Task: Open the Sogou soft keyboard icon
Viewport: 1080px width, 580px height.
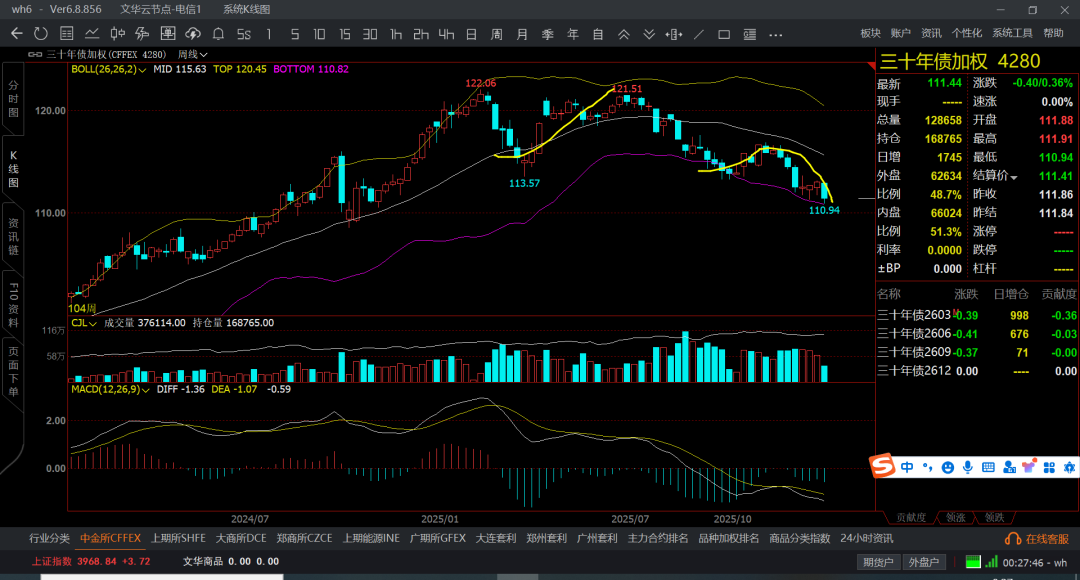Action: 988,467
